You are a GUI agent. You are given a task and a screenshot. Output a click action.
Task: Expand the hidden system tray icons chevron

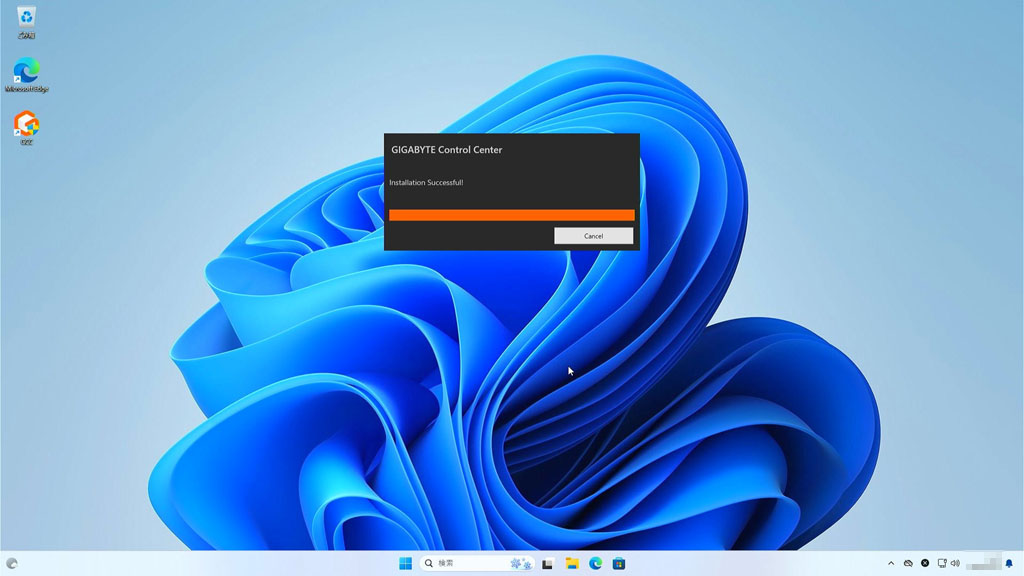tap(891, 563)
